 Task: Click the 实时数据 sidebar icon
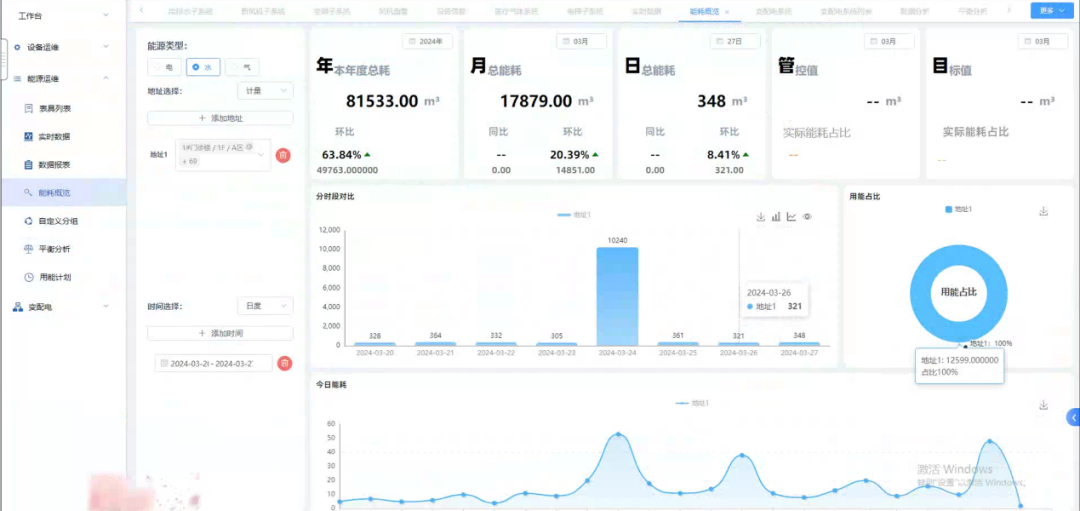click(x=28, y=136)
